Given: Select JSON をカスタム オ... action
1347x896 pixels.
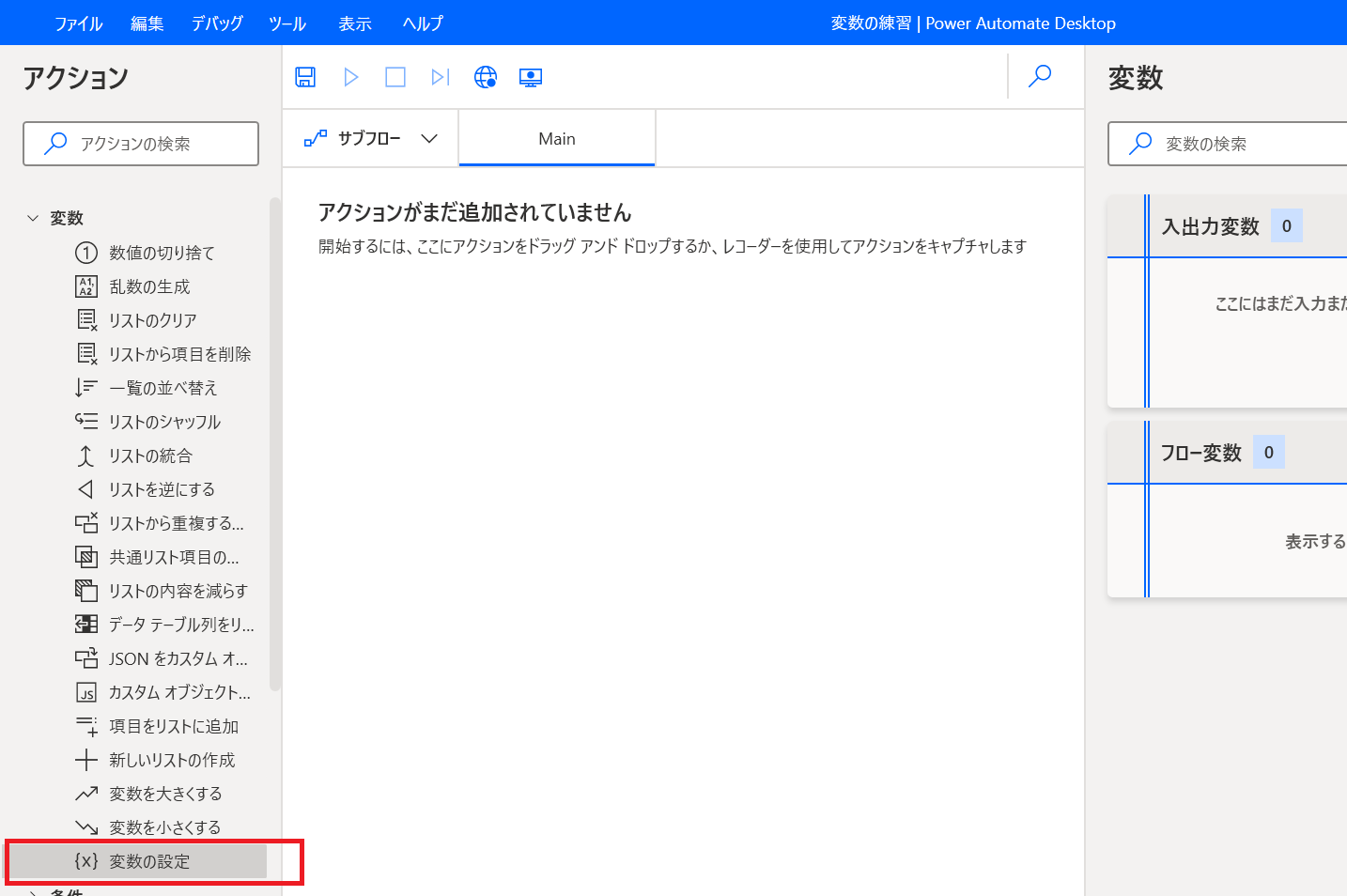Looking at the screenshot, I should point(162,658).
